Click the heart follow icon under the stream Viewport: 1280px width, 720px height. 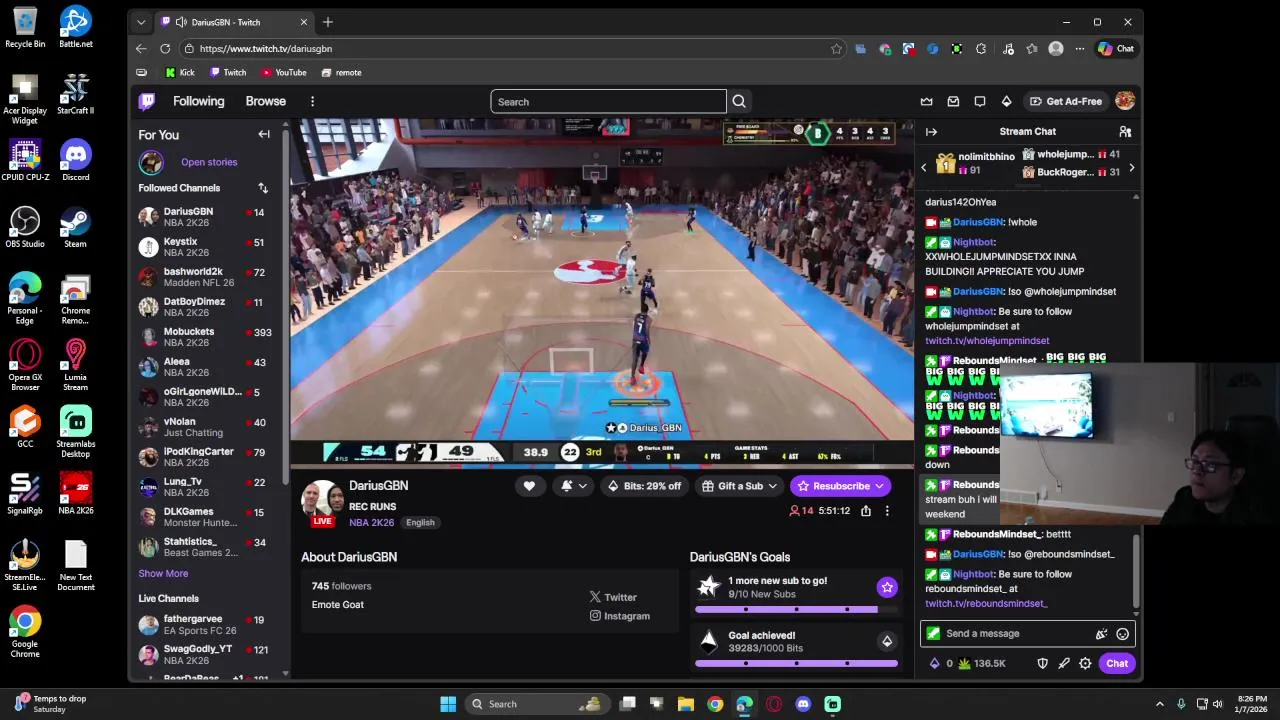[x=529, y=486]
